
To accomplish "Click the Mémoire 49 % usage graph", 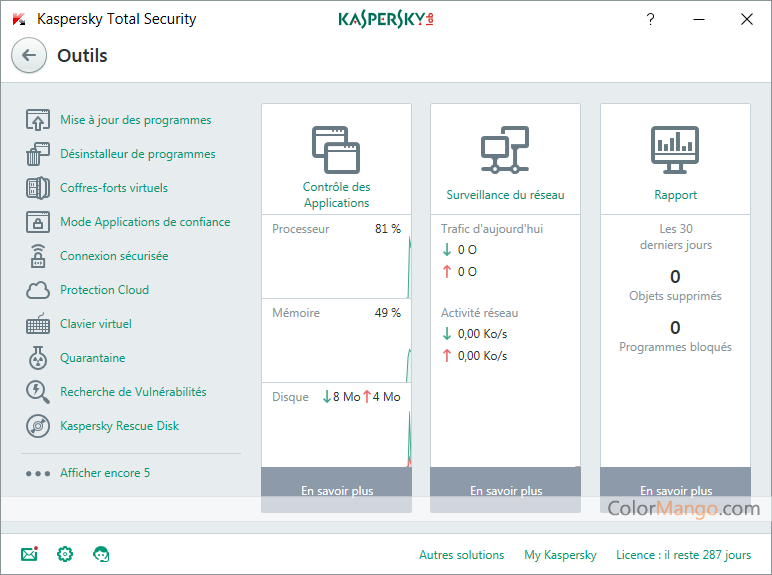I will tap(336, 341).
